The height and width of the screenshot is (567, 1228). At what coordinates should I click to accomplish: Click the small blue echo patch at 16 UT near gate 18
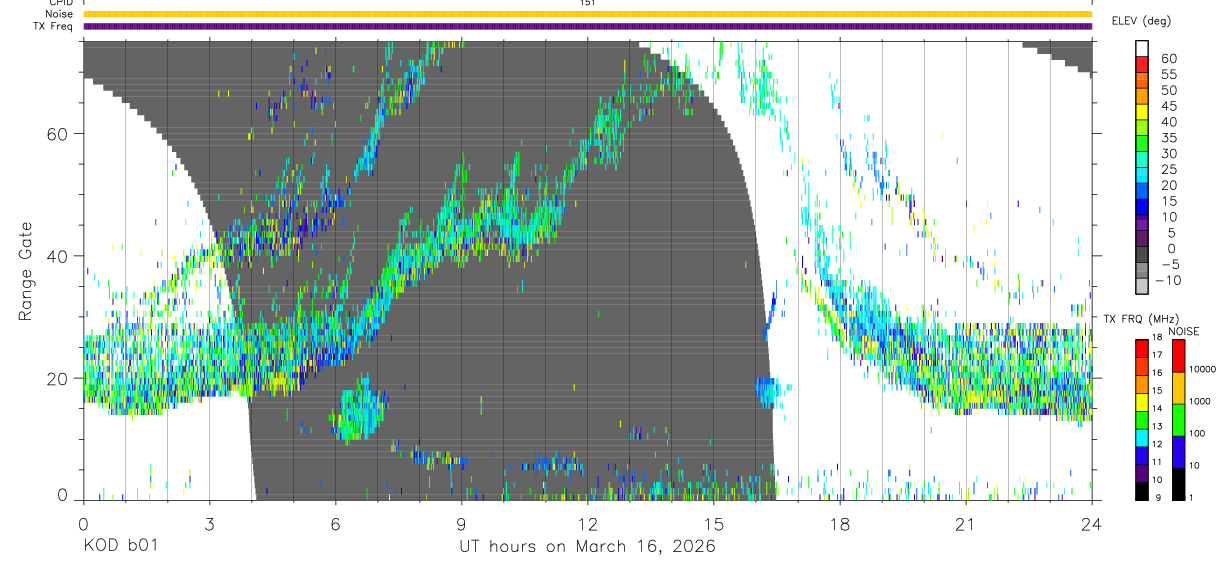pos(771,391)
